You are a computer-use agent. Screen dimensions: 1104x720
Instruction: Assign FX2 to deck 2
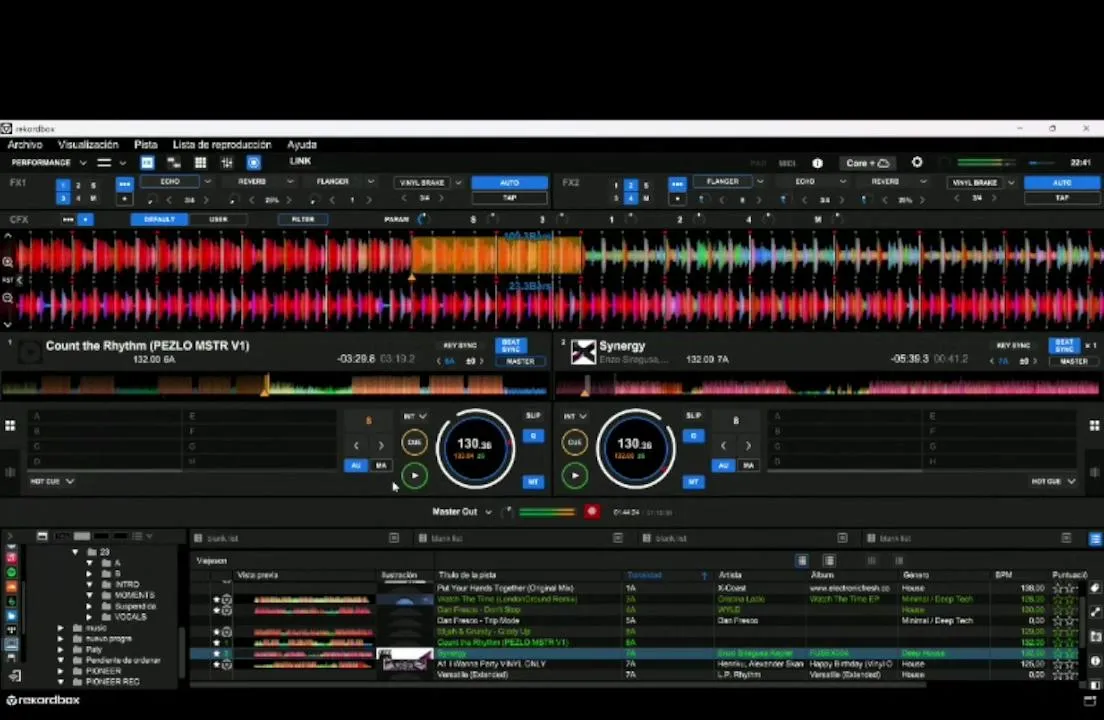pyautogui.click(x=632, y=185)
